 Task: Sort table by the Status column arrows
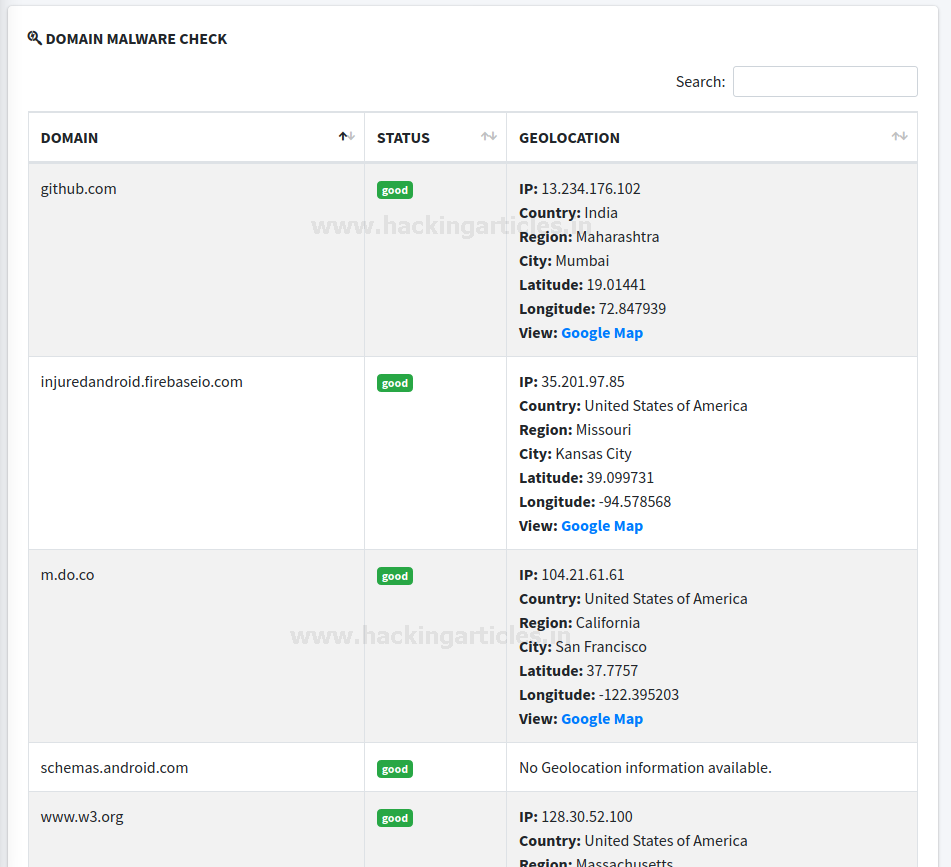(x=489, y=136)
